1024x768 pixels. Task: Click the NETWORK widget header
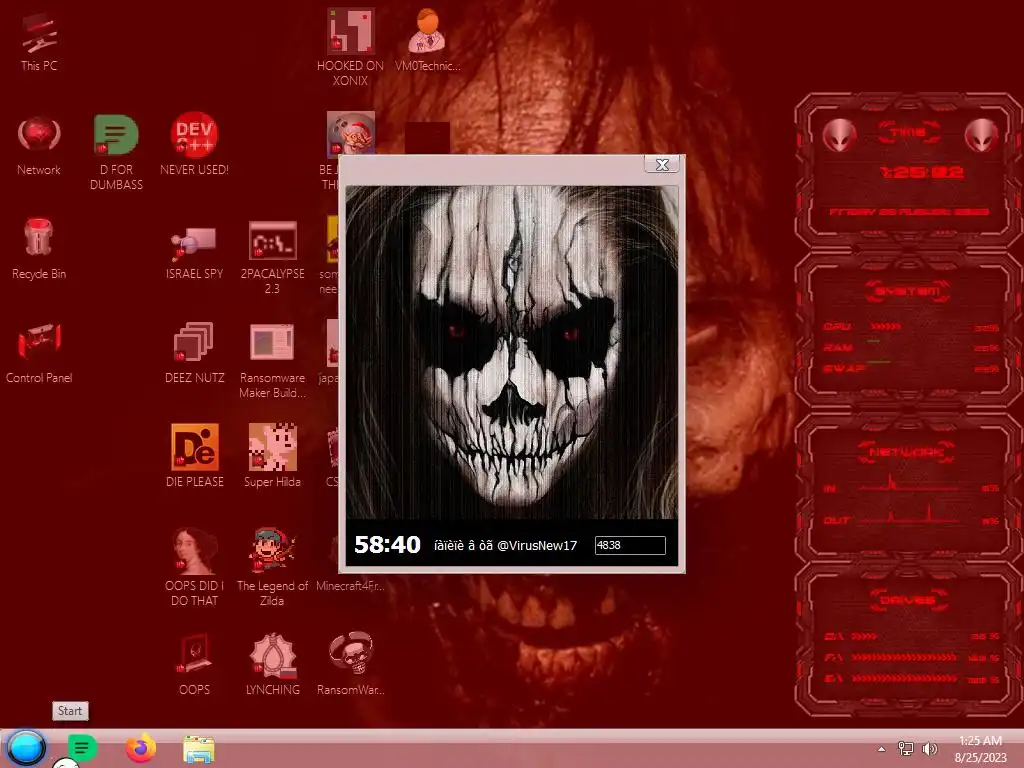[908, 452]
